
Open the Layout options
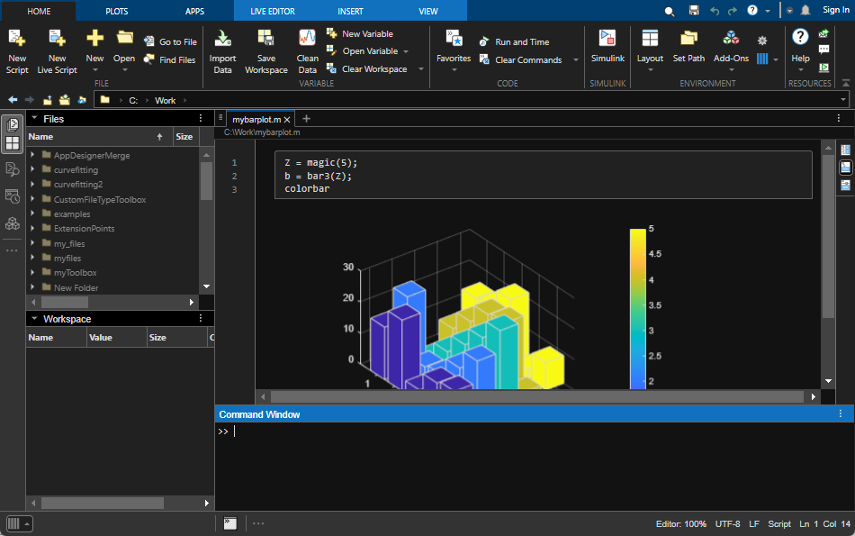pos(650,40)
